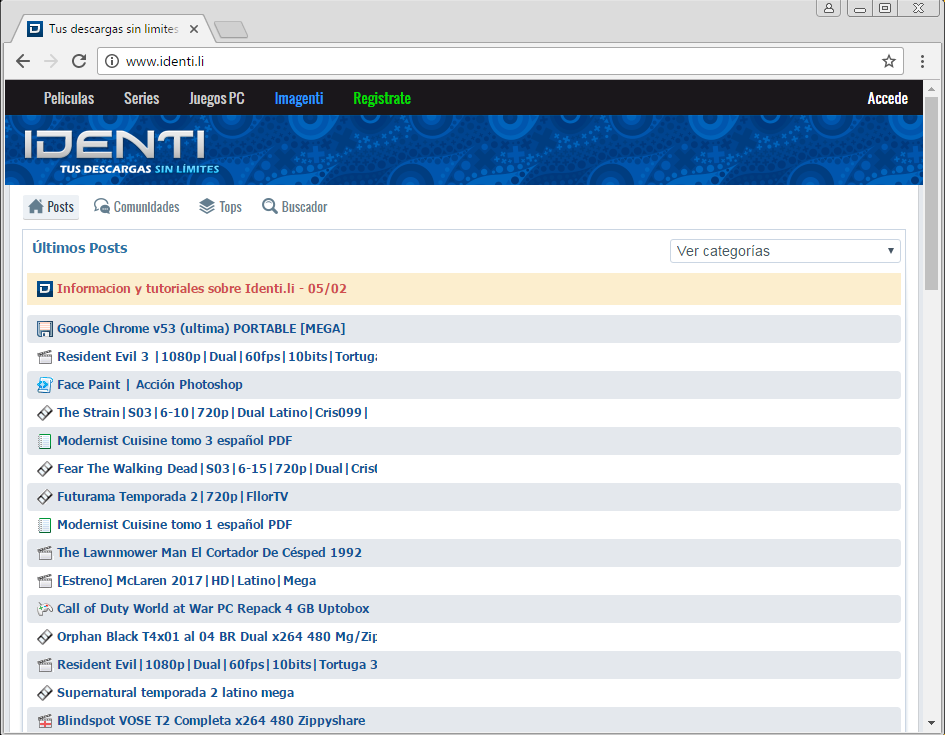Image resolution: width=945 pixels, height=735 pixels.
Task: Click the page vertical scrollbar thumb
Action: pos(931,193)
